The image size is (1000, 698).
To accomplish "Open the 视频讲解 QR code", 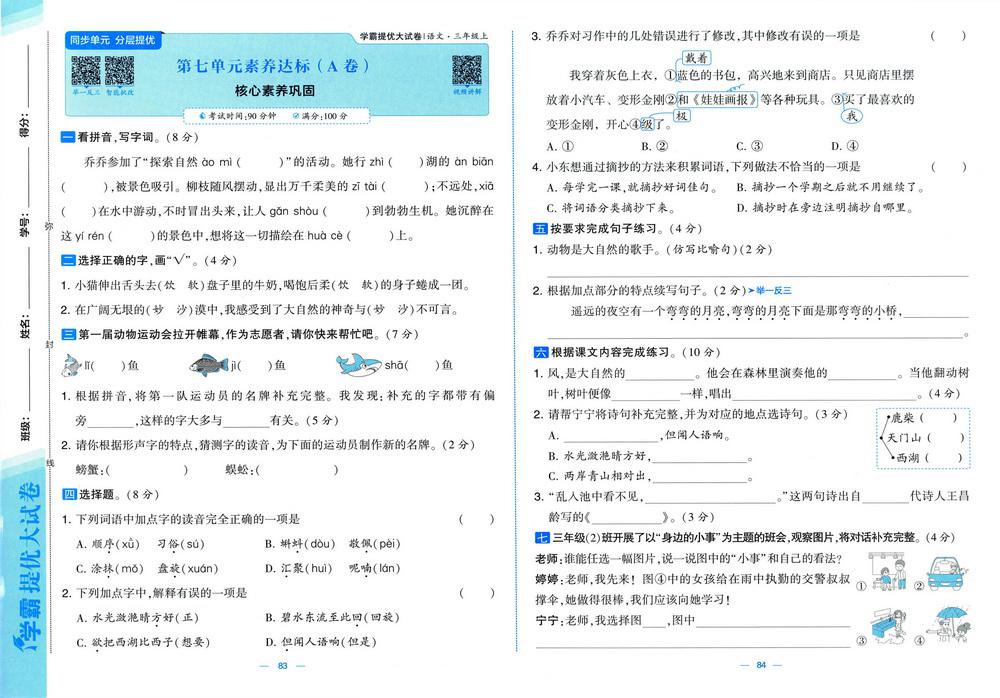I will [466, 71].
